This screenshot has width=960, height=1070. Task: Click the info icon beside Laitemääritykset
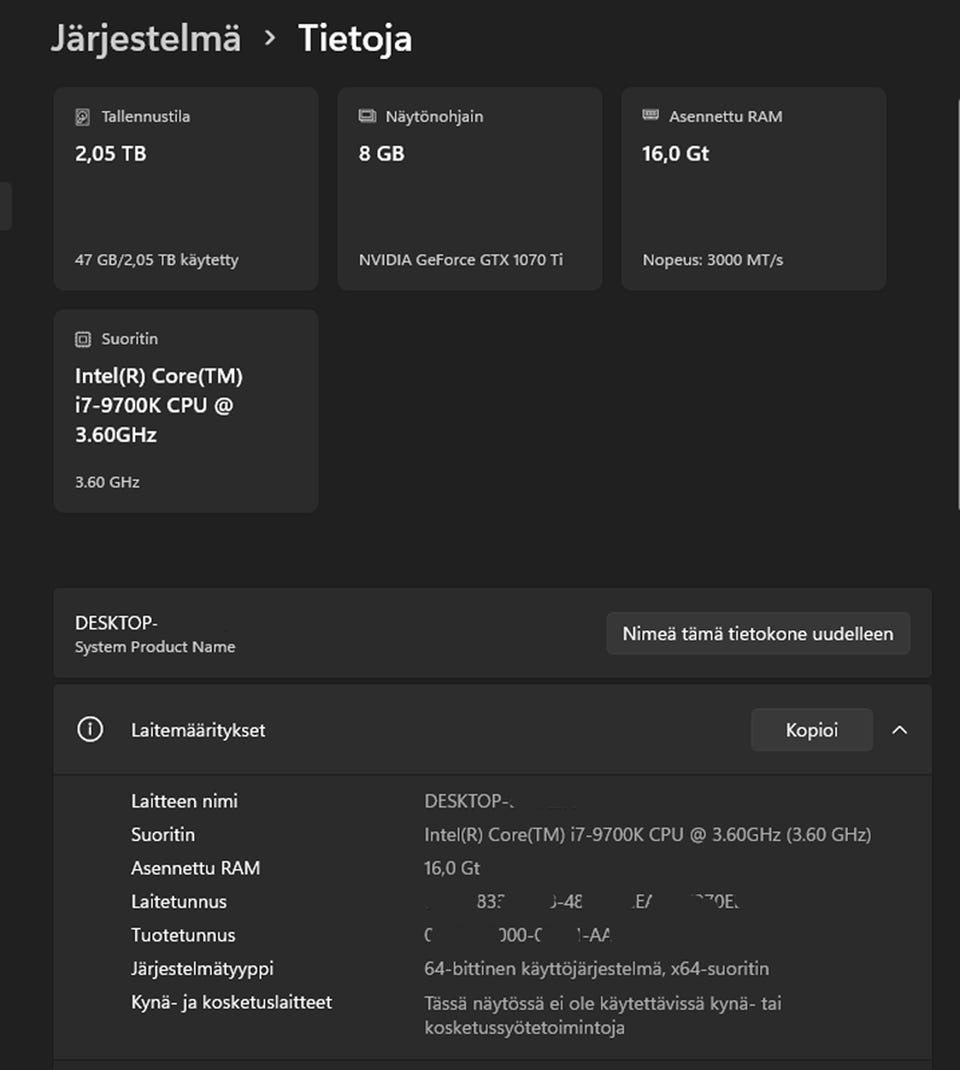pyautogui.click(x=90, y=730)
